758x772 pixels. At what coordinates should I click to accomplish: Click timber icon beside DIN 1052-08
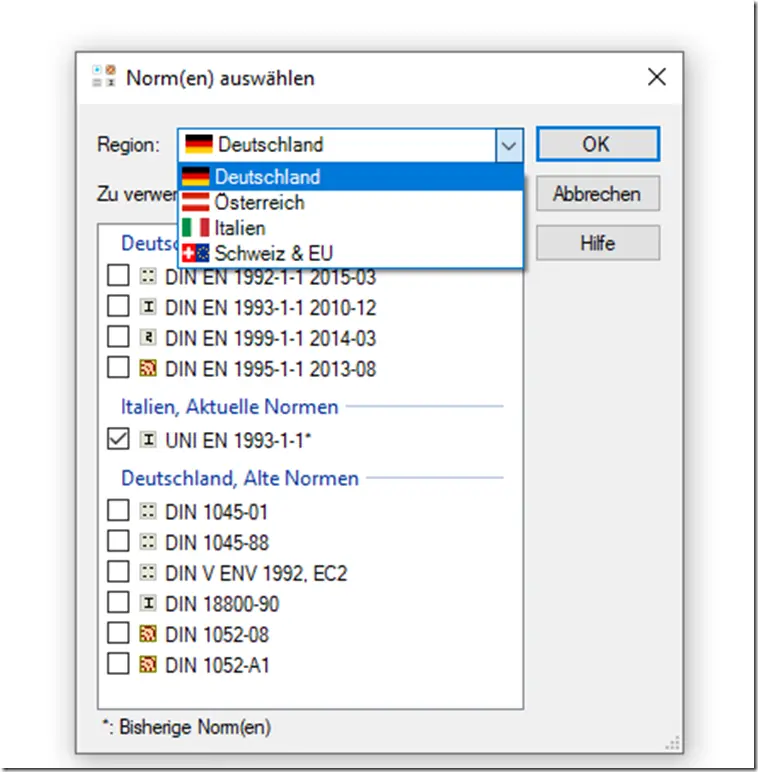tap(148, 634)
